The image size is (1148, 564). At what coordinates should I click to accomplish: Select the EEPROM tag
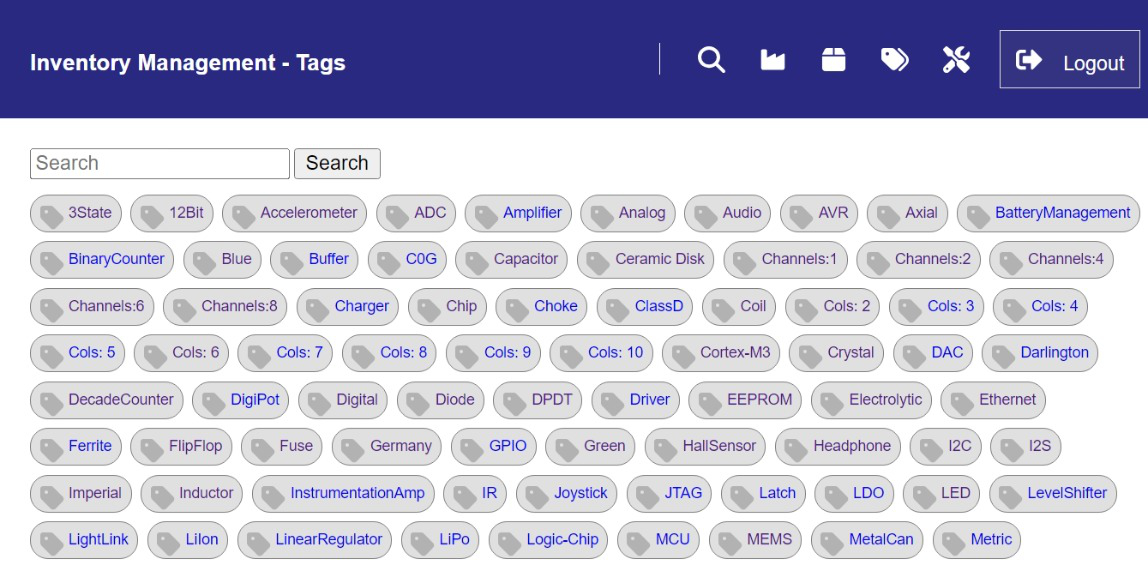coord(745,400)
